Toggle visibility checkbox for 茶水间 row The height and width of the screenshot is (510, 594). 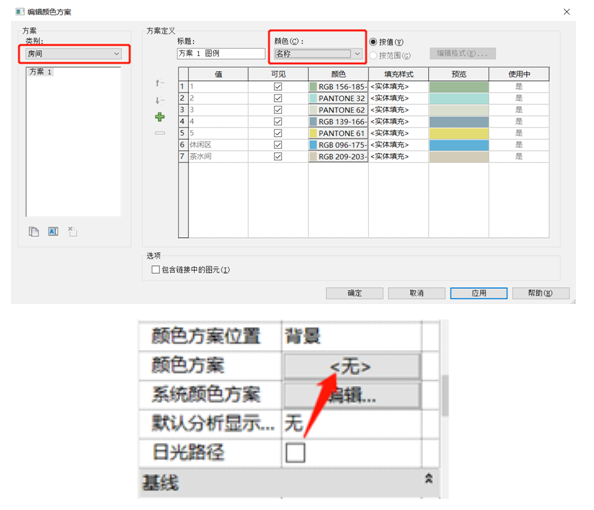tap(278, 156)
